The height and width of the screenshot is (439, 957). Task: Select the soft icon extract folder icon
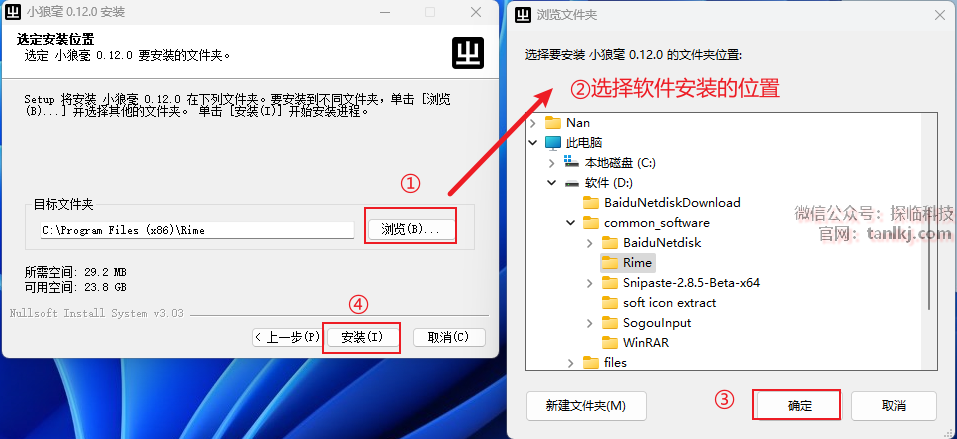pyautogui.click(x=610, y=303)
